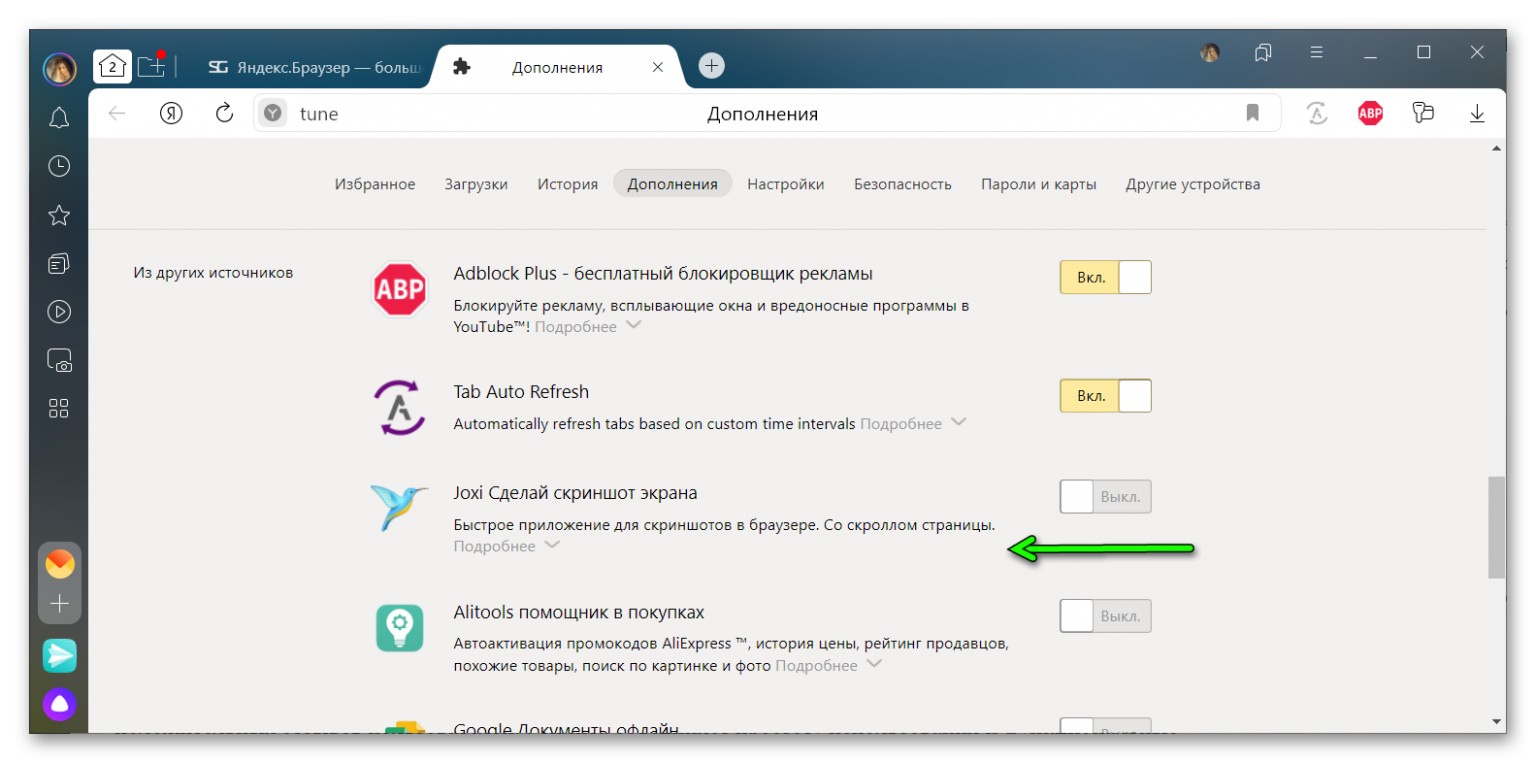
Task: Open history clock icon in sidebar
Action: pyautogui.click(x=59, y=166)
